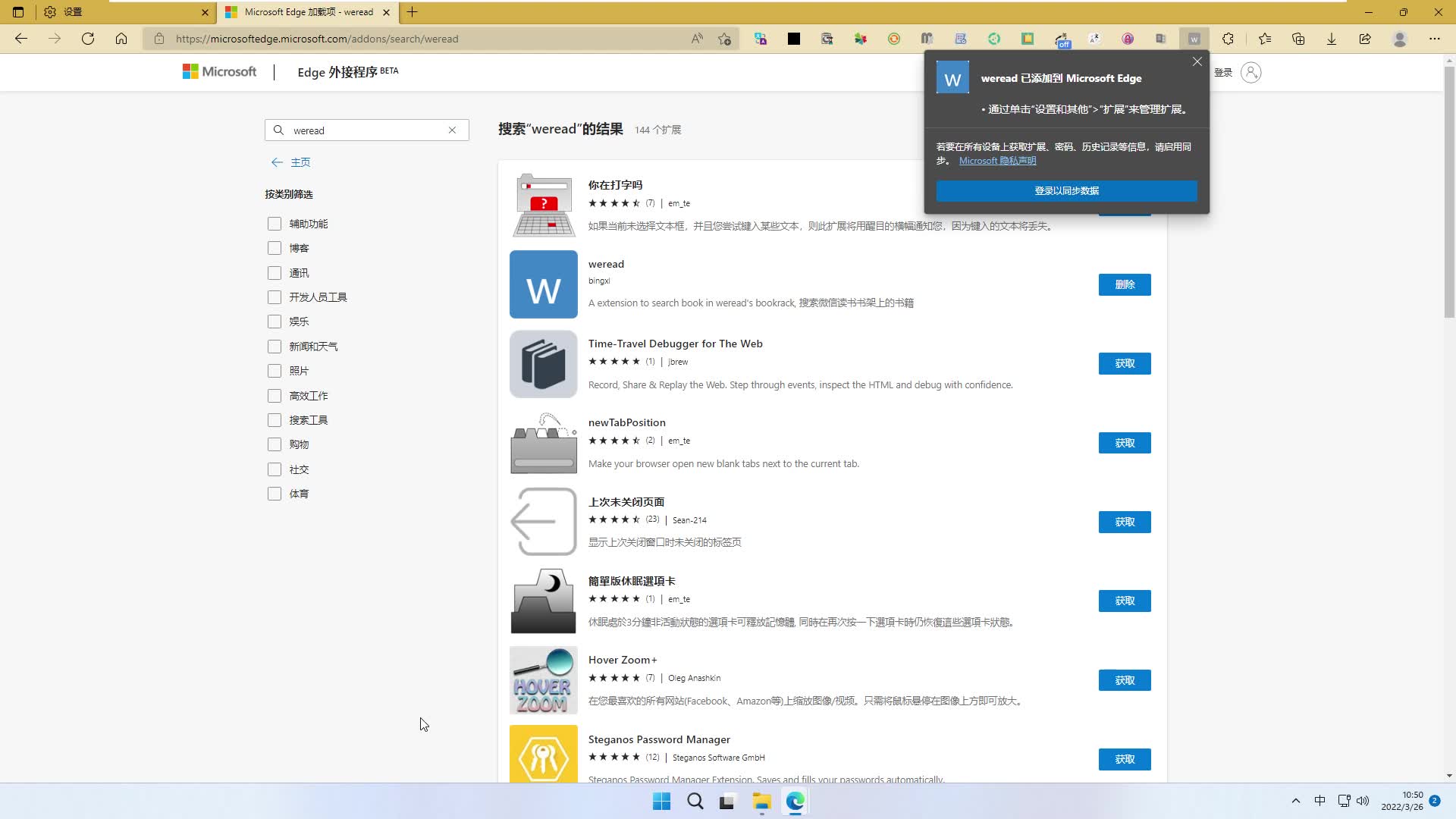Reload the current page
Image resolution: width=1456 pixels, height=819 pixels.
point(88,39)
